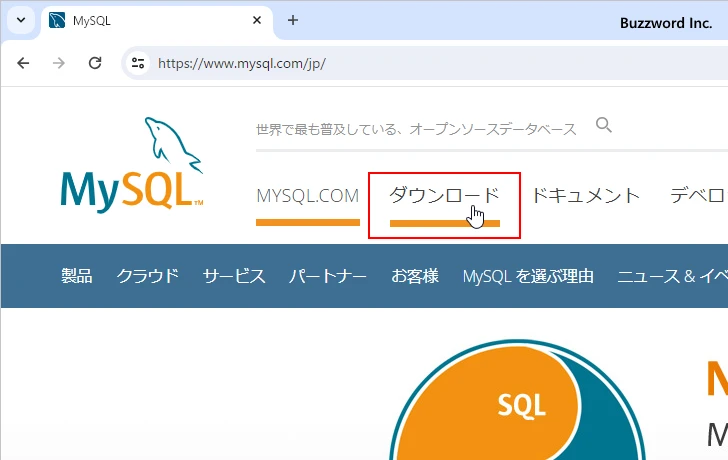Screen dimensions: 728x460
Task: Click the search magnifier icon
Action: tap(603, 125)
